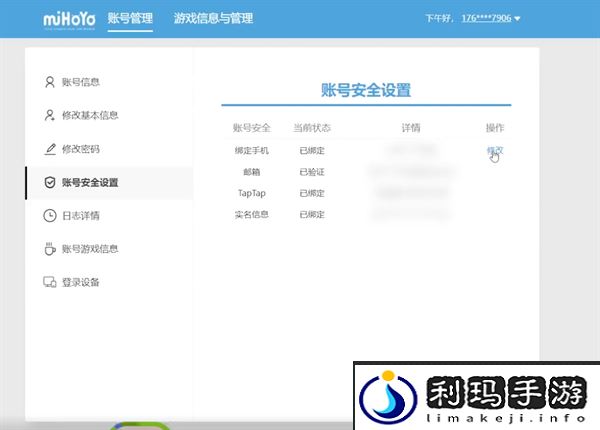The height and width of the screenshot is (430, 600).
Task: Click the 当前状态 column header
Action: tap(312, 128)
